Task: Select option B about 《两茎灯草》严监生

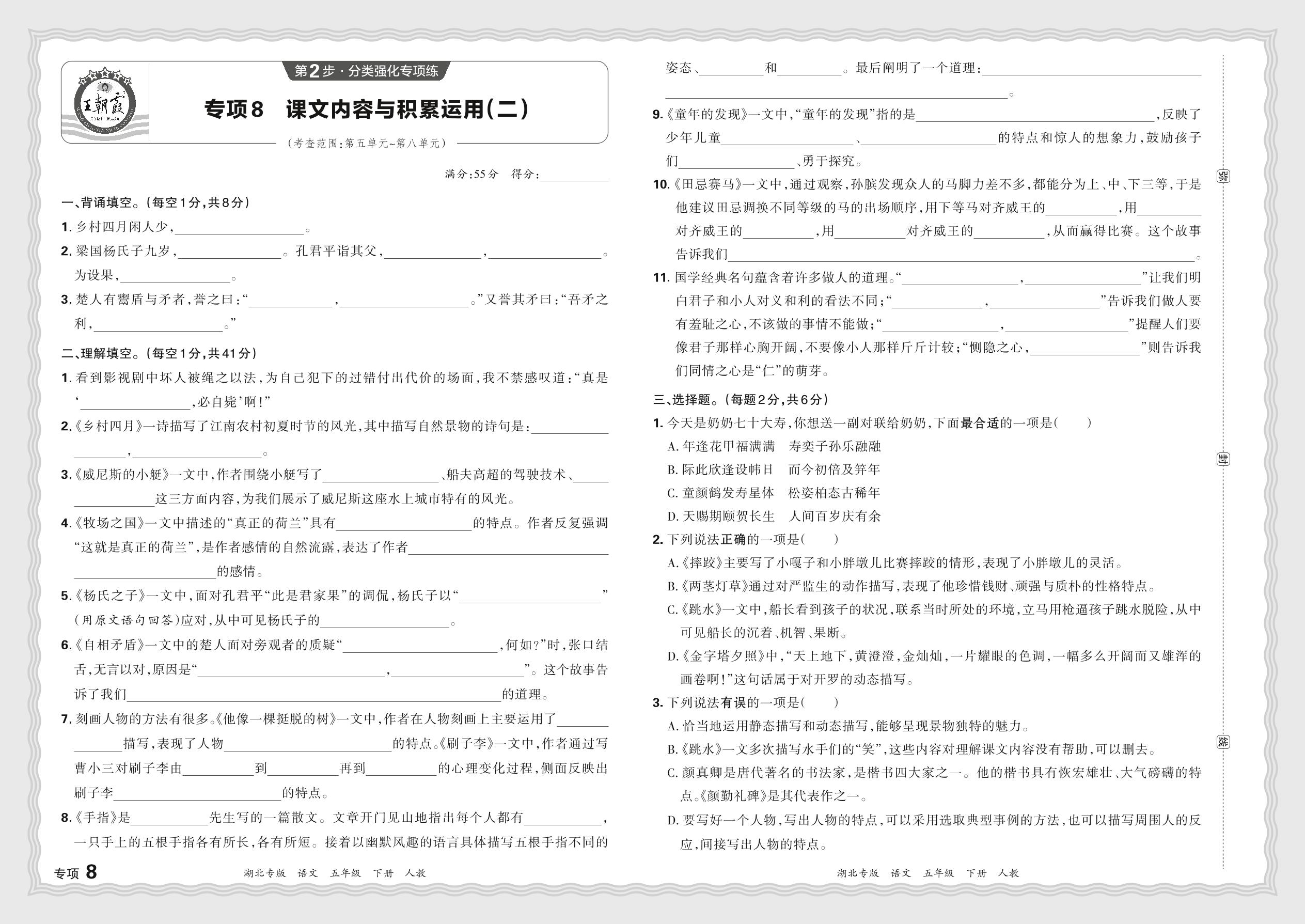Action: pos(910,587)
